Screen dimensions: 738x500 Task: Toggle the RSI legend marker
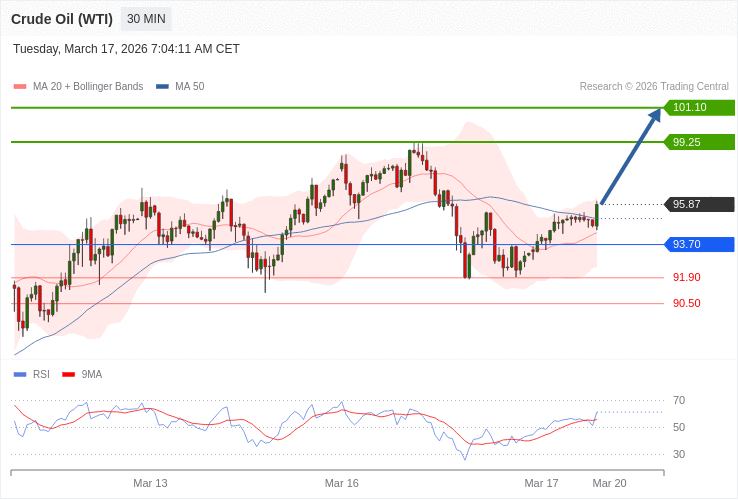pos(20,375)
